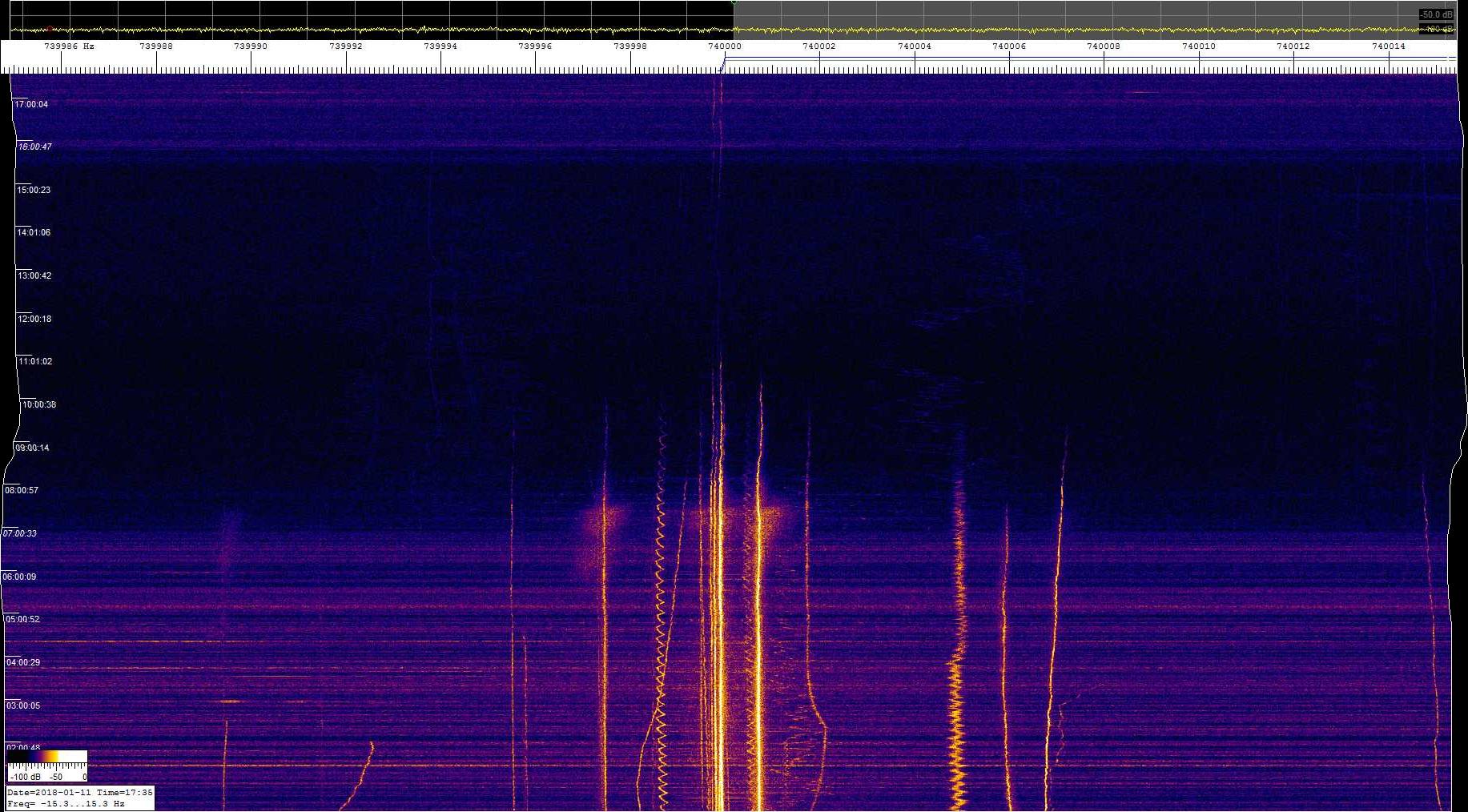
Task: Click the 16:00:47 time marker
Action: click(x=34, y=147)
